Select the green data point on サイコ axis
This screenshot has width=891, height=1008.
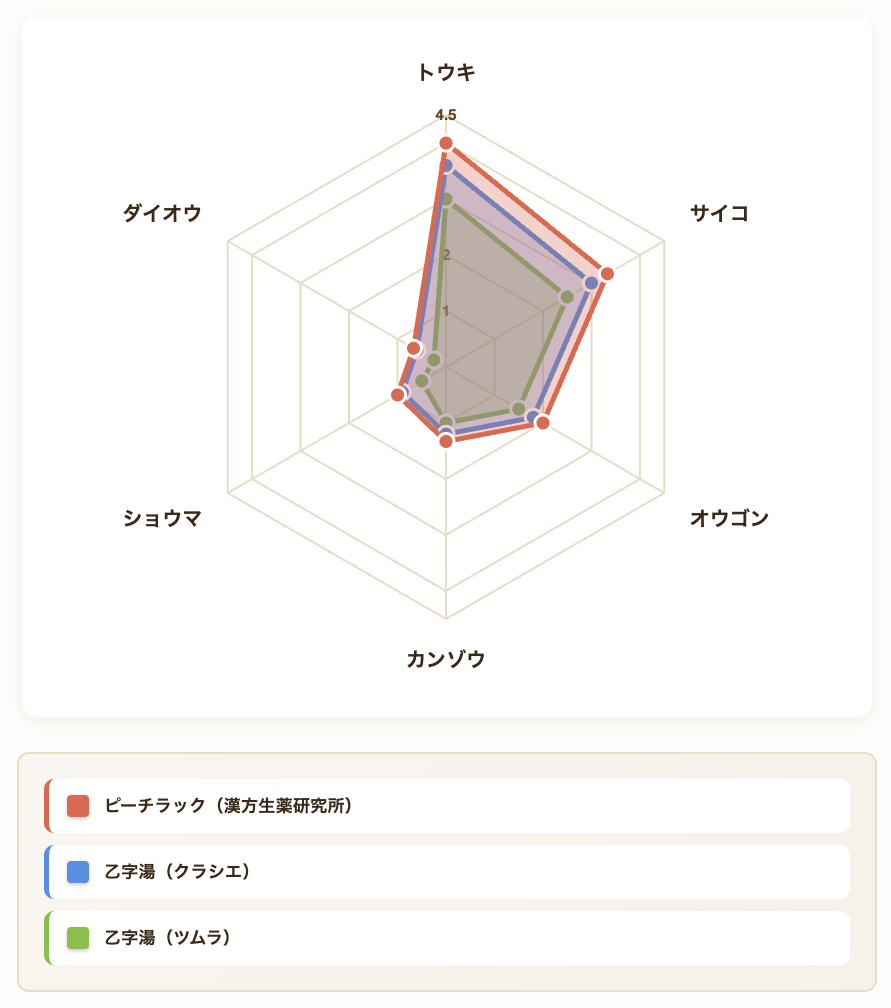567,297
